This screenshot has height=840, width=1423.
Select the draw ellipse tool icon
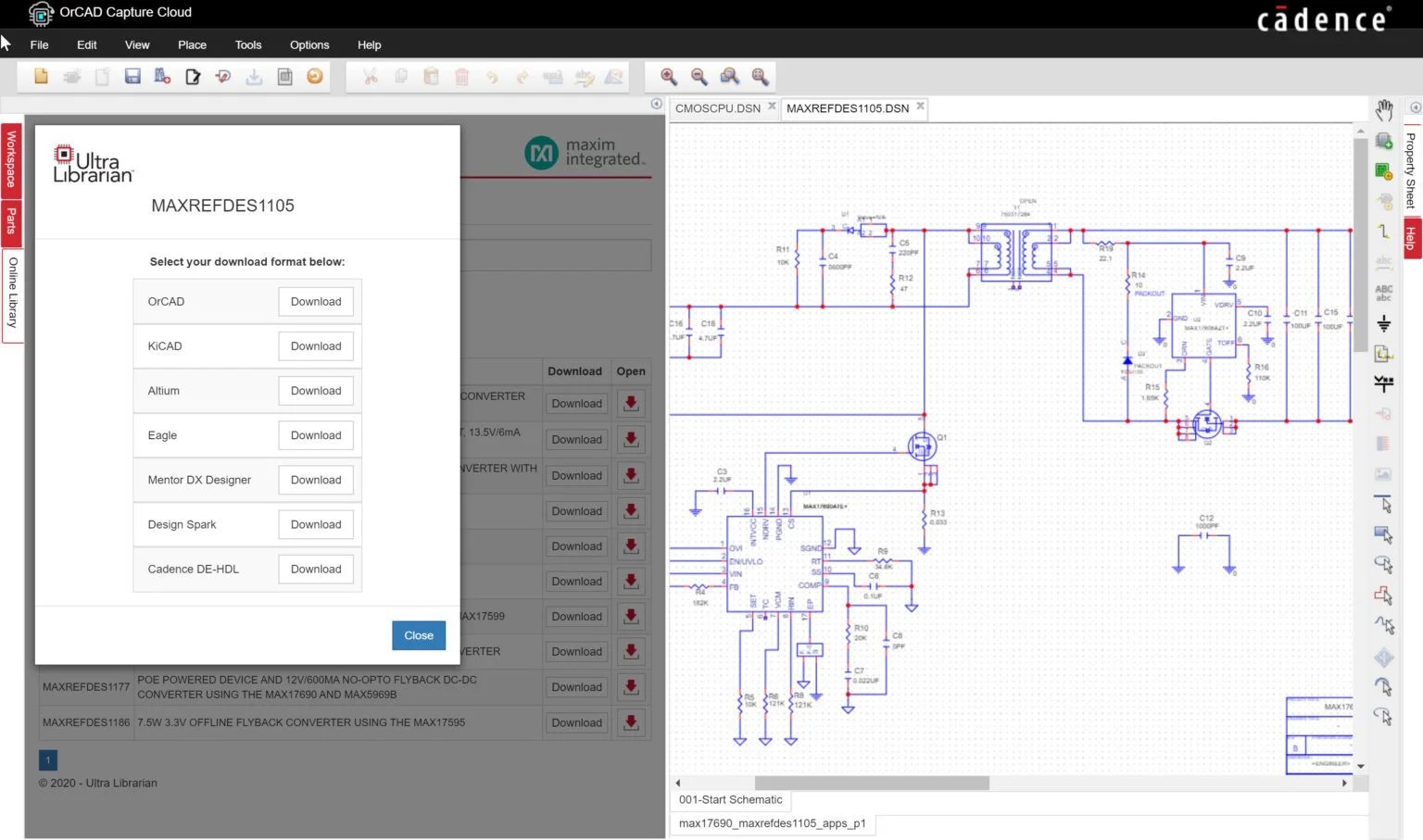click(x=1384, y=564)
